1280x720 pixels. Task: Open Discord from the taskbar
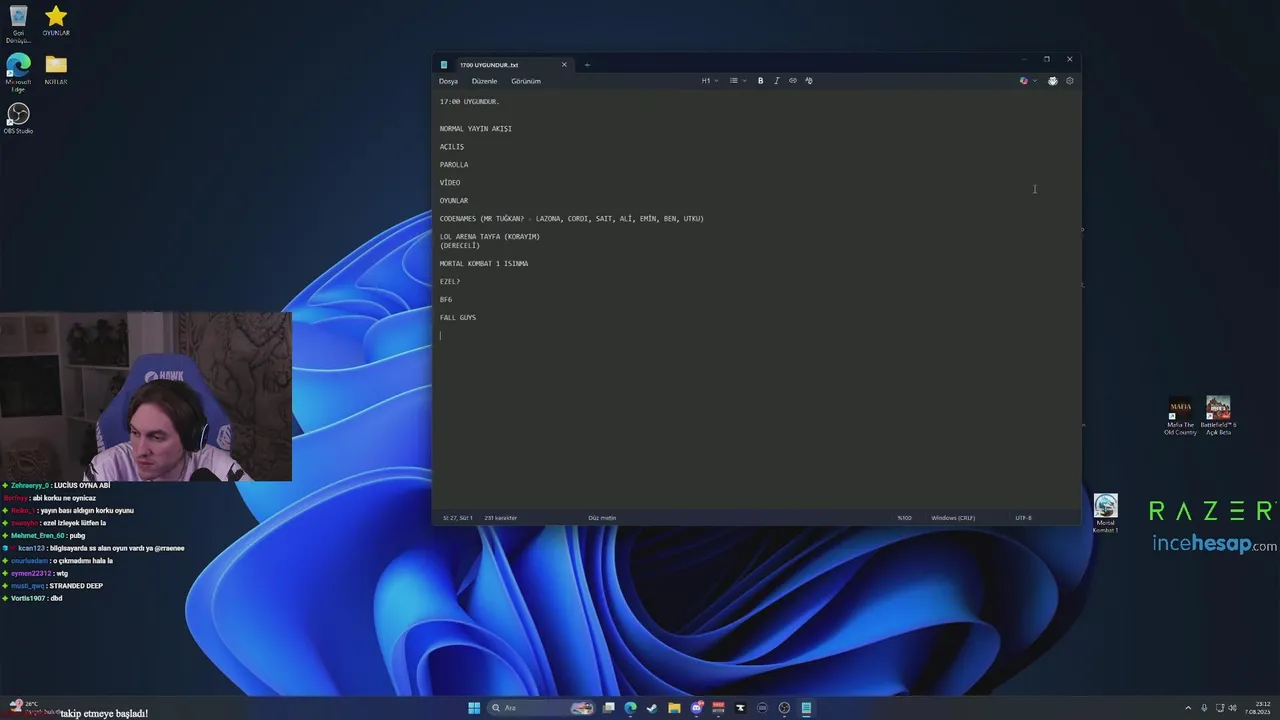coord(697,708)
